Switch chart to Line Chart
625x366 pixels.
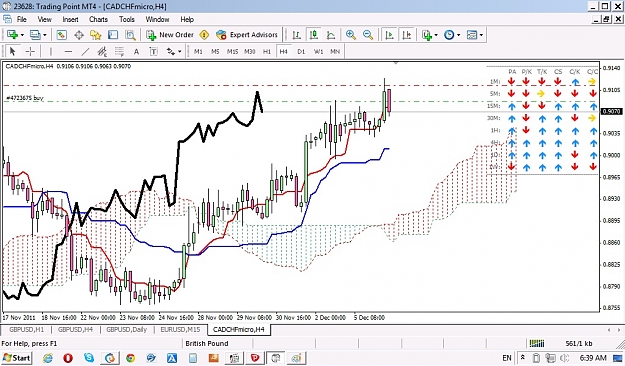[x=331, y=35]
